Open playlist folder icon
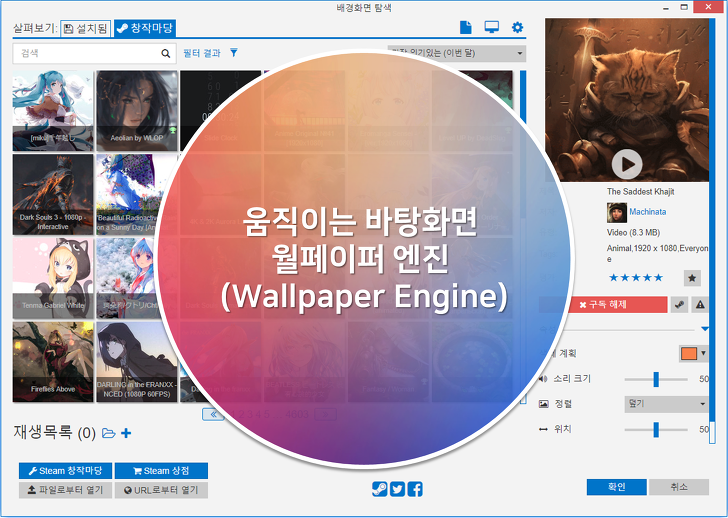 click(x=109, y=433)
